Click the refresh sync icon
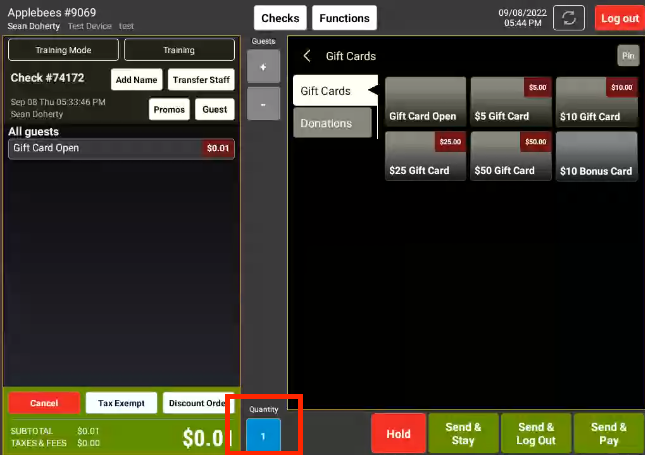Viewport: 645px width, 455px height. tap(570, 18)
